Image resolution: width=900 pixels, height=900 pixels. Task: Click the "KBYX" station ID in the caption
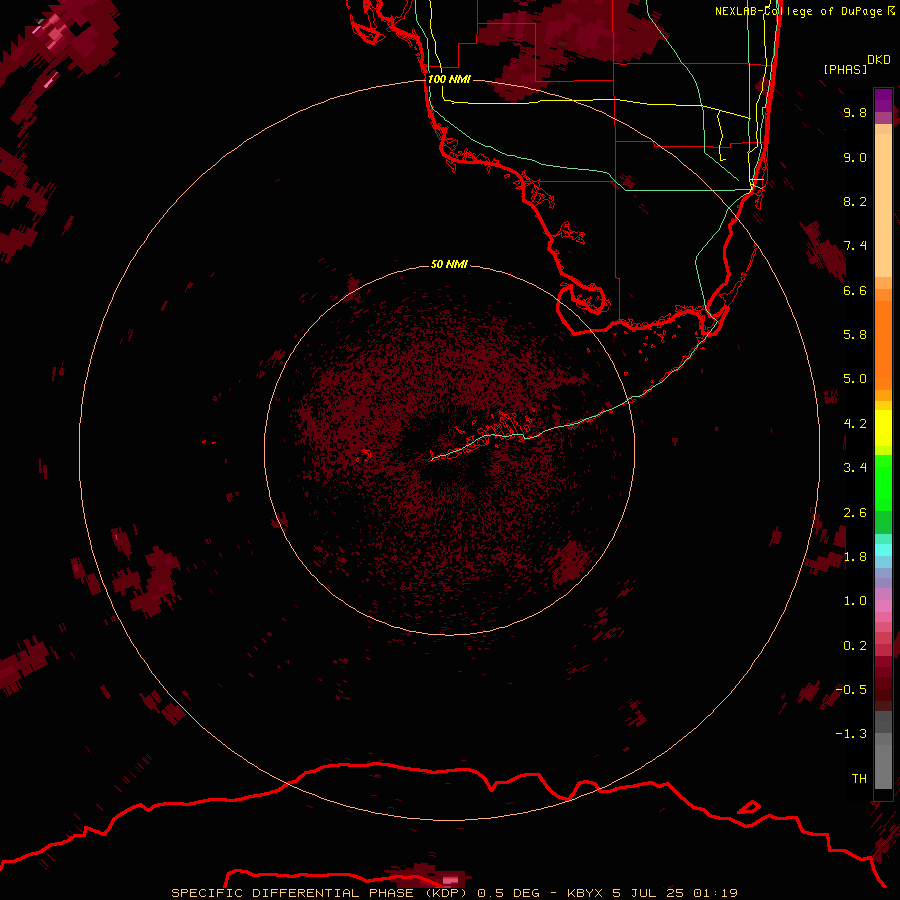pos(584,893)
